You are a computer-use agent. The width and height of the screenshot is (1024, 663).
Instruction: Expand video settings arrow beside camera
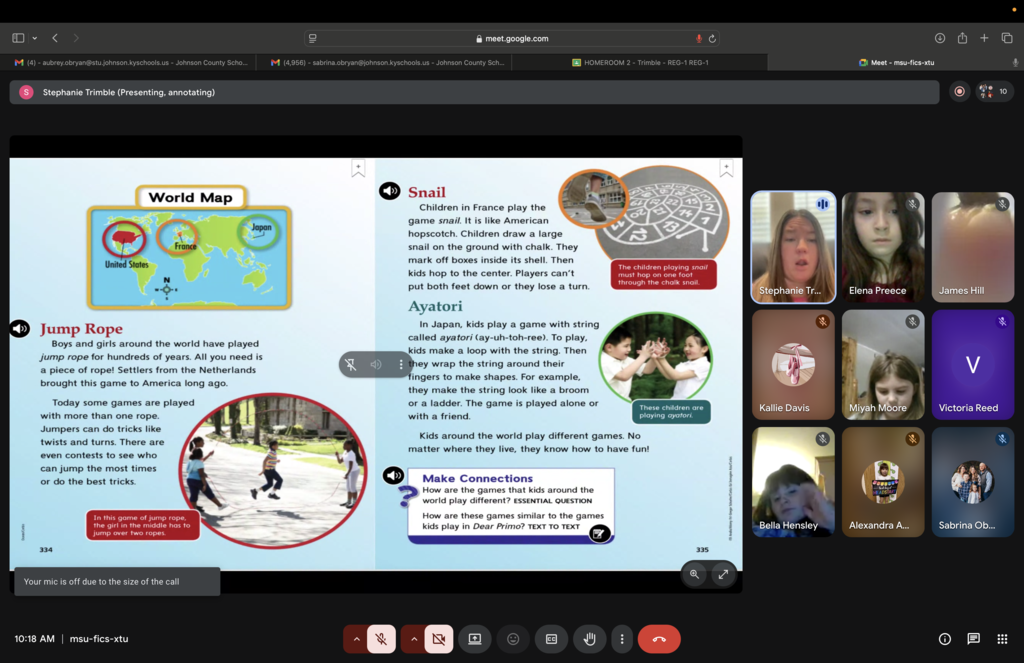(412, 639)
